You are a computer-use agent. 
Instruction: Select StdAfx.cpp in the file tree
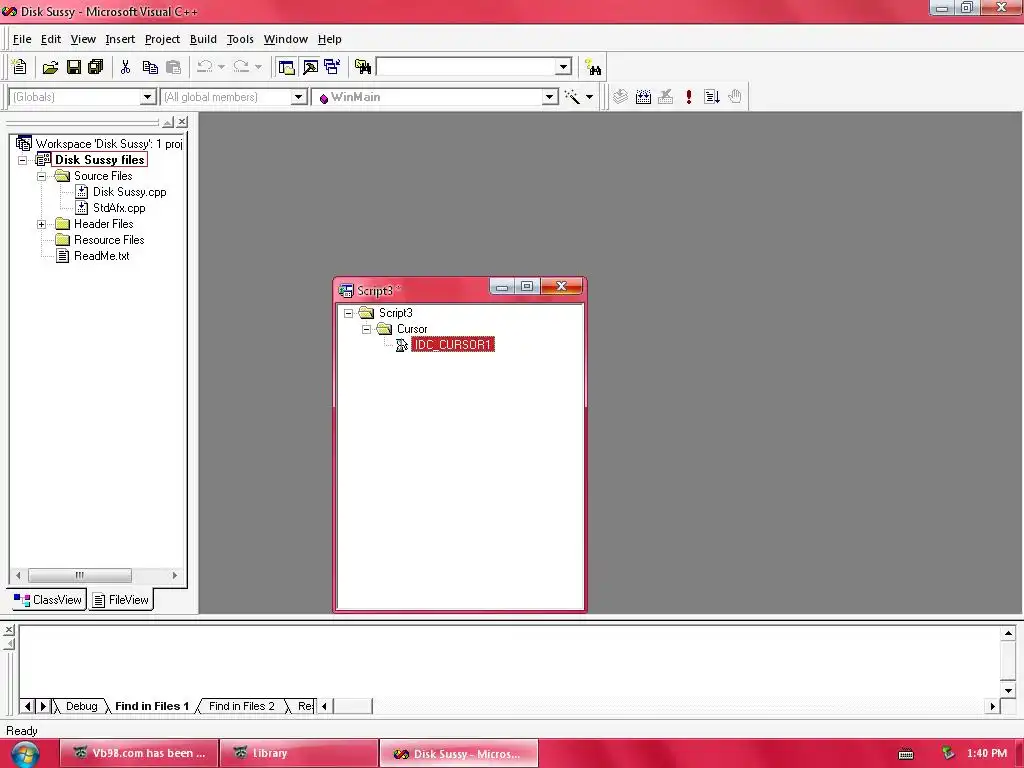tap(119, 208)
